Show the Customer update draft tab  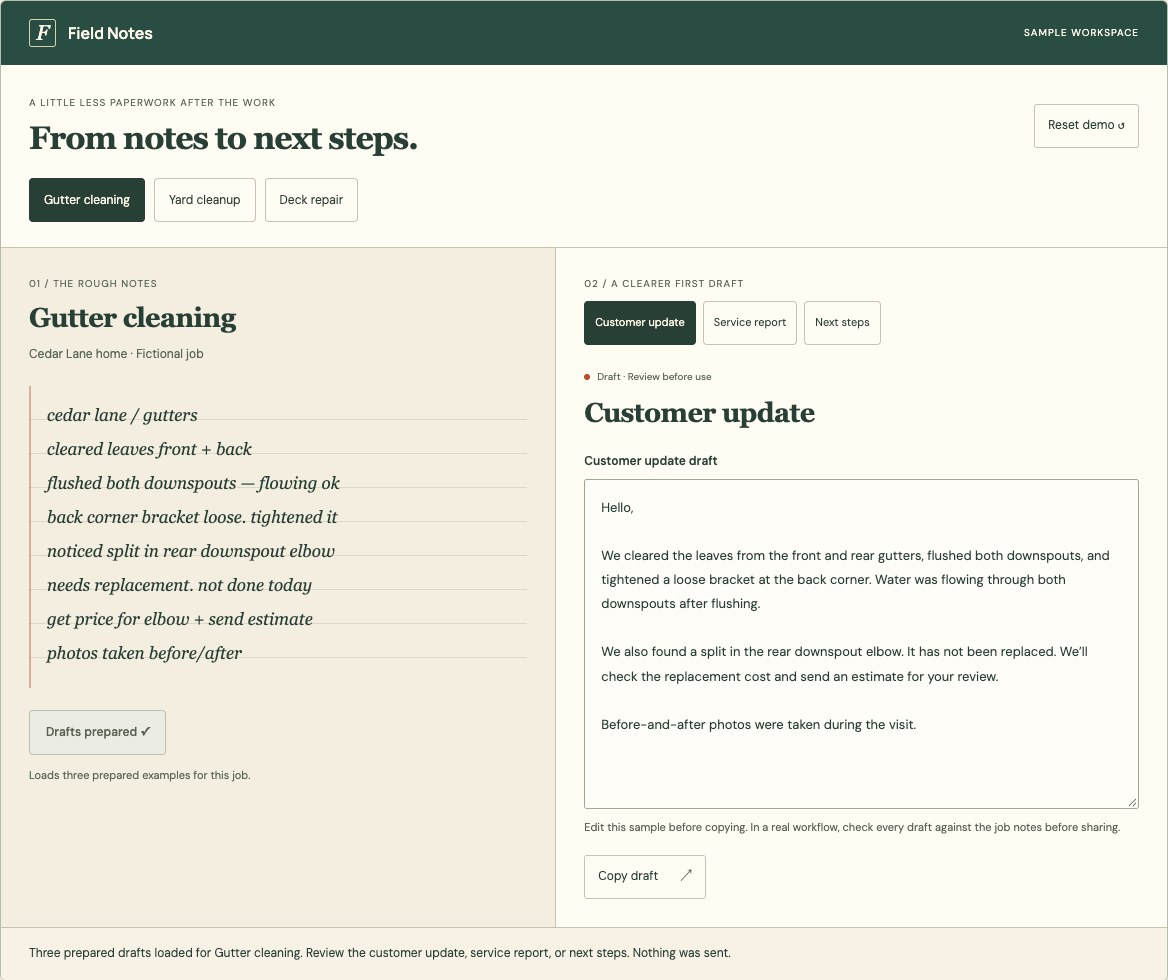tap(640, 322)
